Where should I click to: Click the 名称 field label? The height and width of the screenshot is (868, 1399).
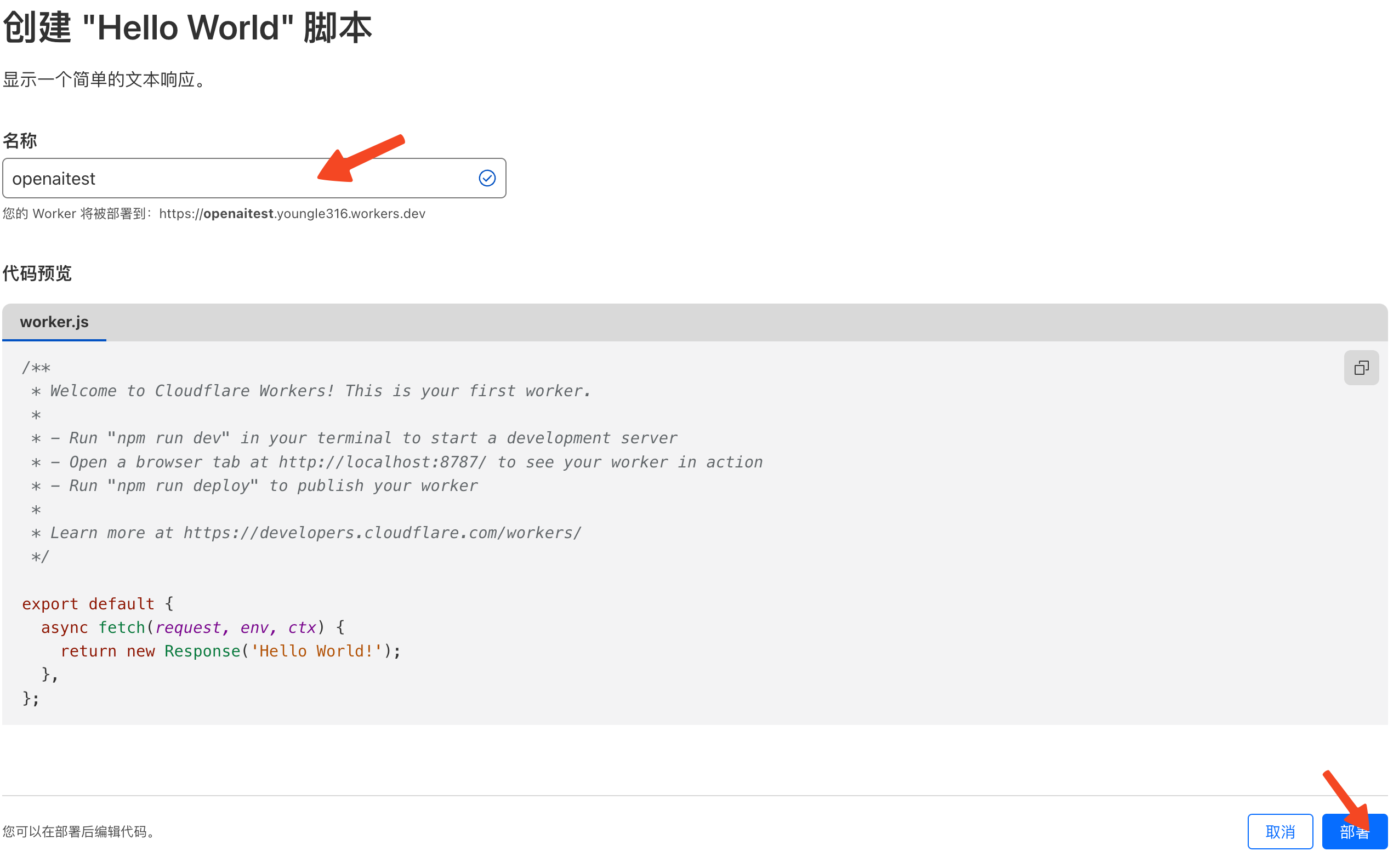pyautogui.click(x=20, y=141)
